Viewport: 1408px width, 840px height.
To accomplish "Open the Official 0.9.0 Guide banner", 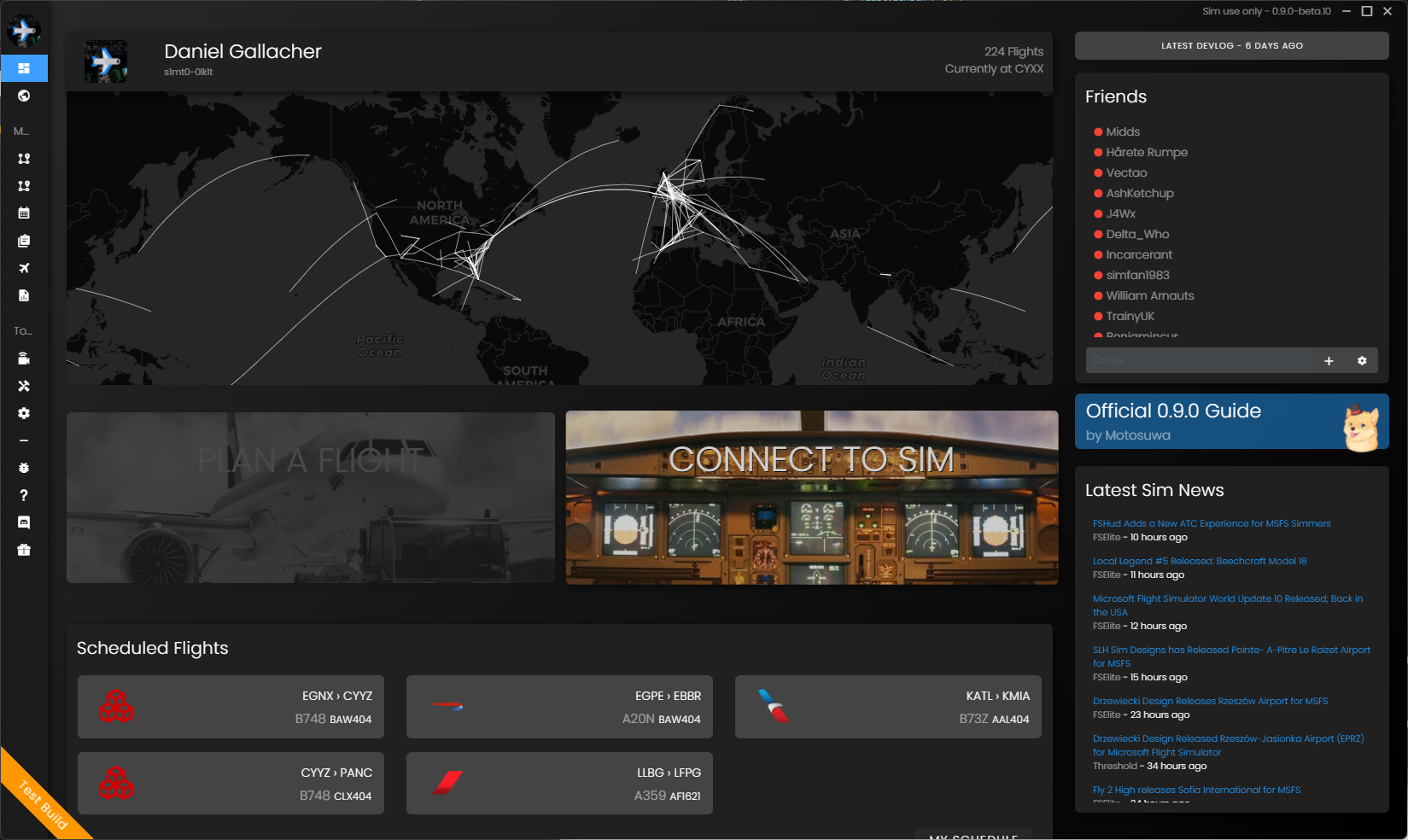I will [1231, 422].
